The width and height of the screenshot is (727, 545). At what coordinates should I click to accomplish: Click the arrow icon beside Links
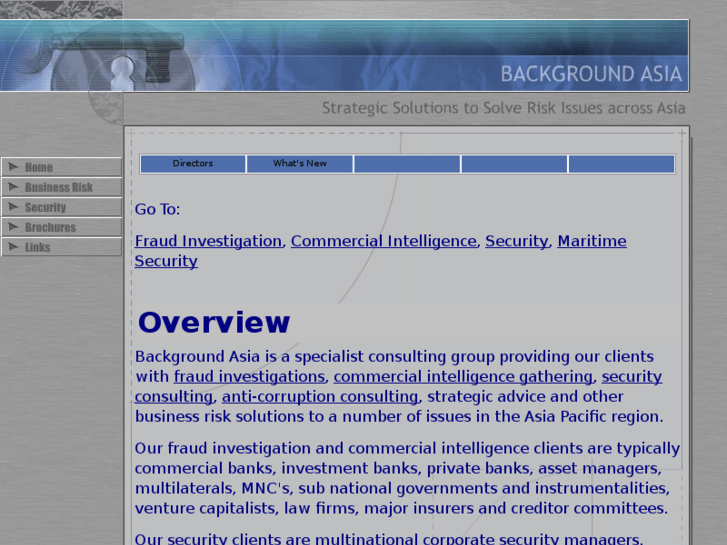point(13,246)
